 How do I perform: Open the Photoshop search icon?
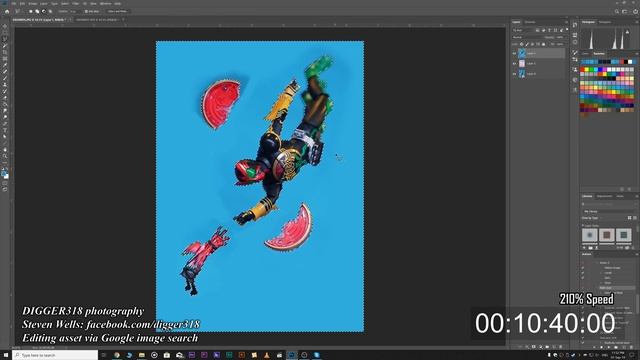(617, 11)
